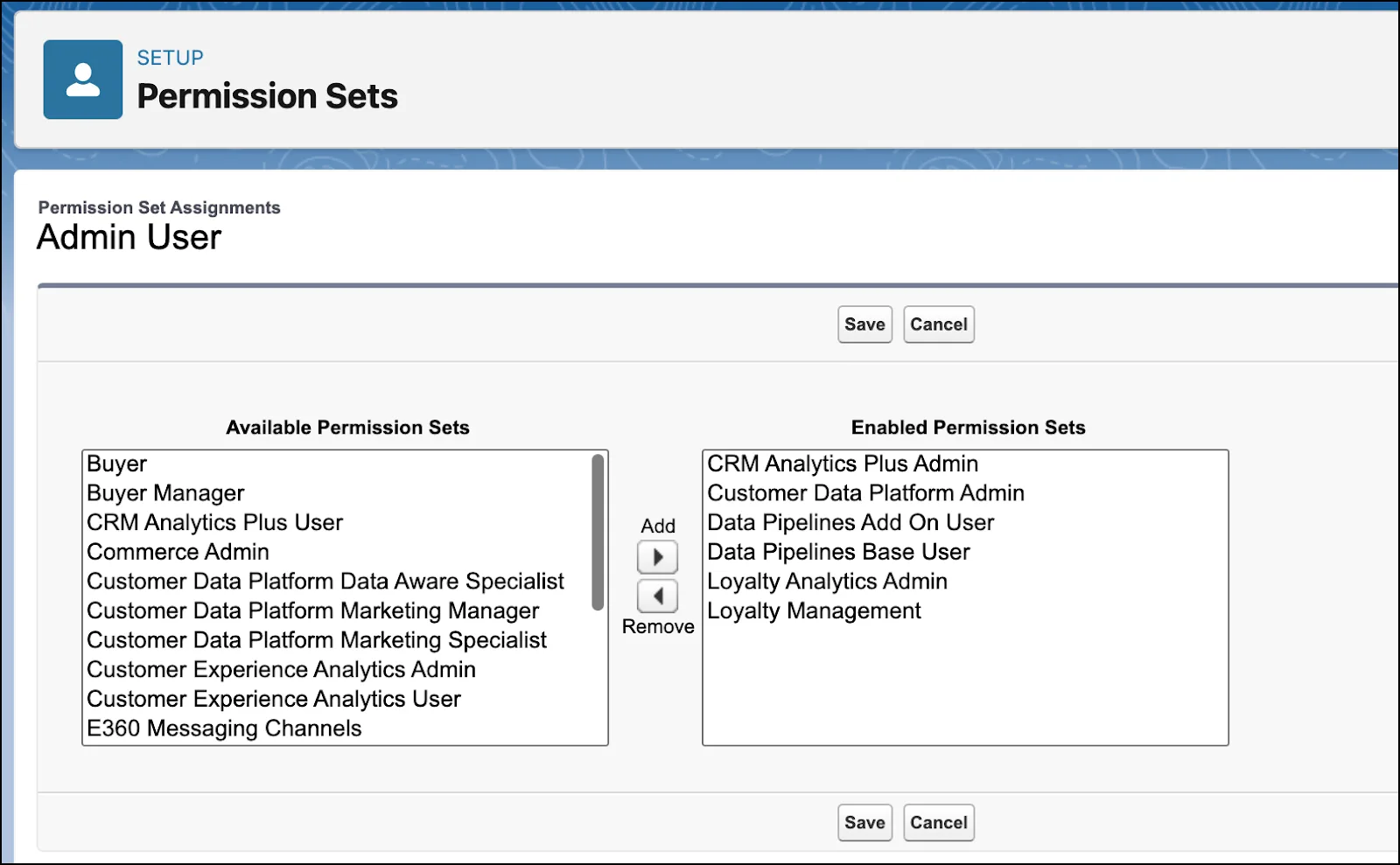This screenshot has height=865, width=1400.
Task: Select Customer Data Platform Marketing Manager
Action: (x=312, y=610)
